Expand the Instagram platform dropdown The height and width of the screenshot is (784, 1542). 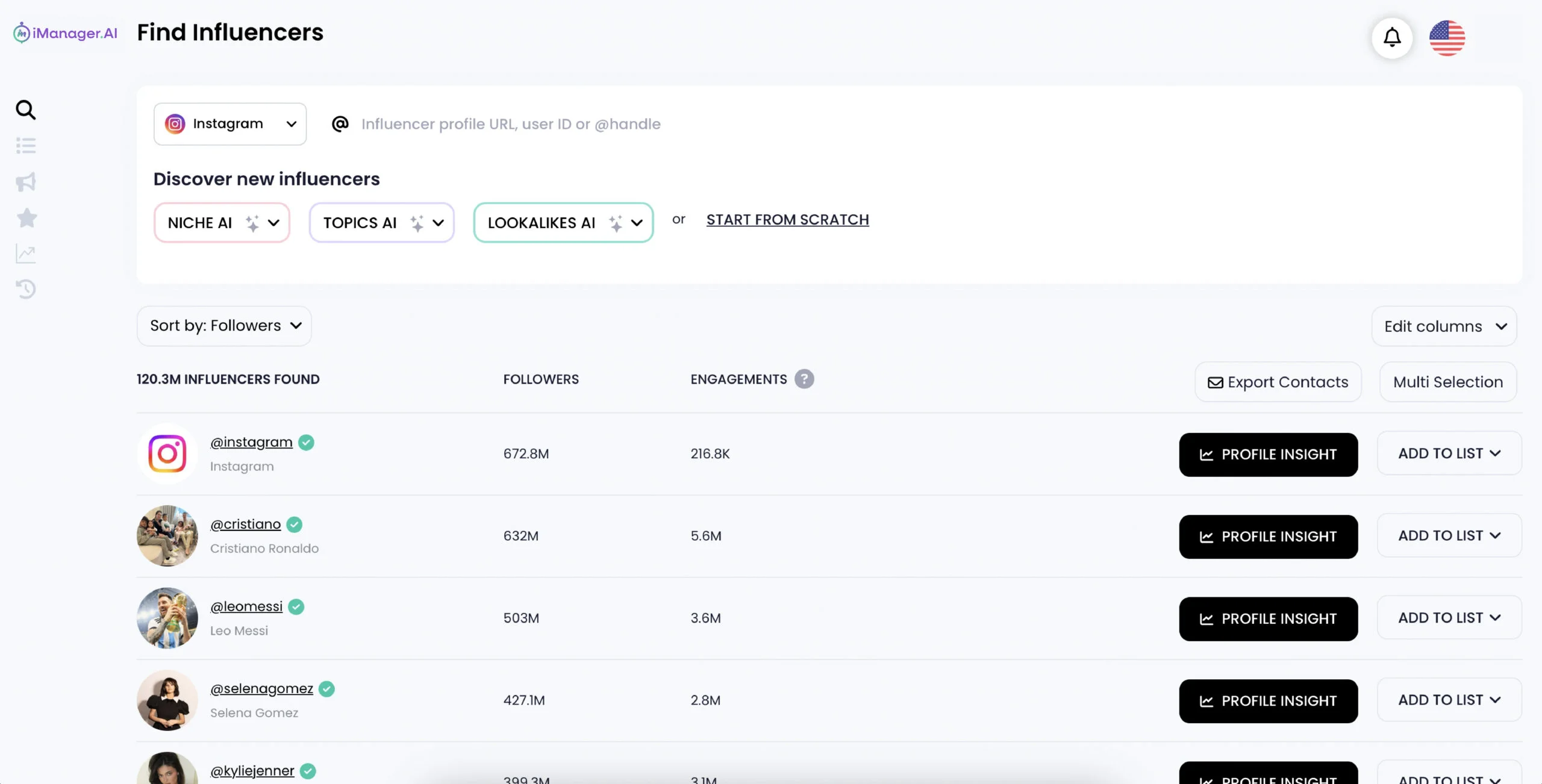coord(230,124)
